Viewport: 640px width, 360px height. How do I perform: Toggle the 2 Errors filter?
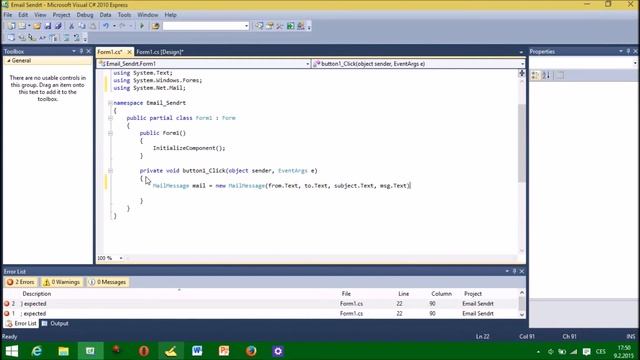(21, 282)
